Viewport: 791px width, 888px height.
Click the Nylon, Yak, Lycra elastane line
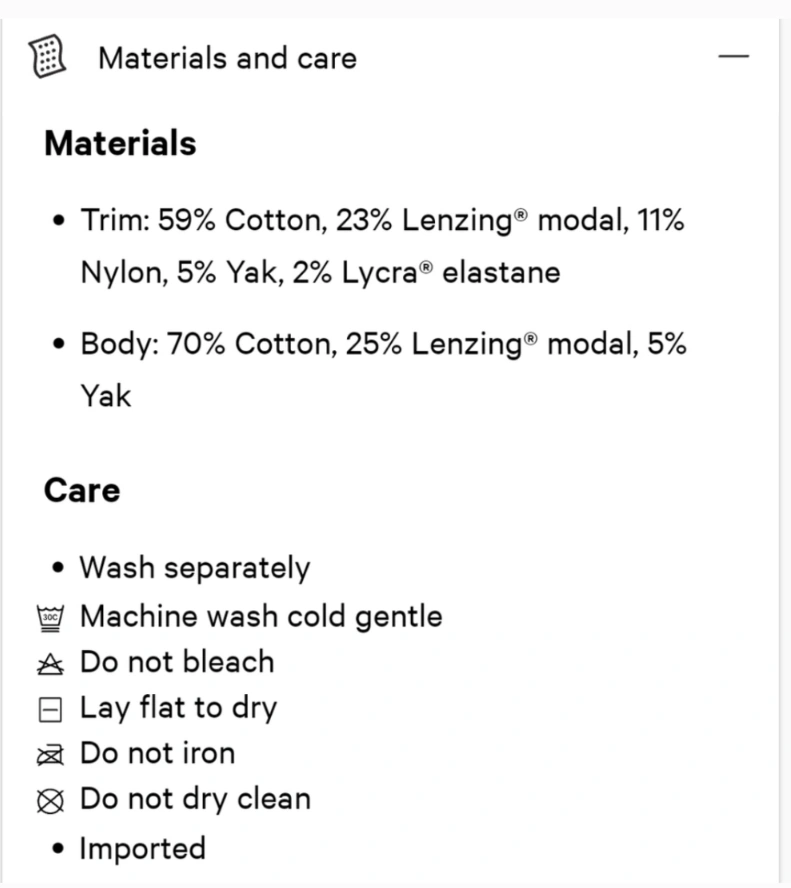(x=320, y=273)
